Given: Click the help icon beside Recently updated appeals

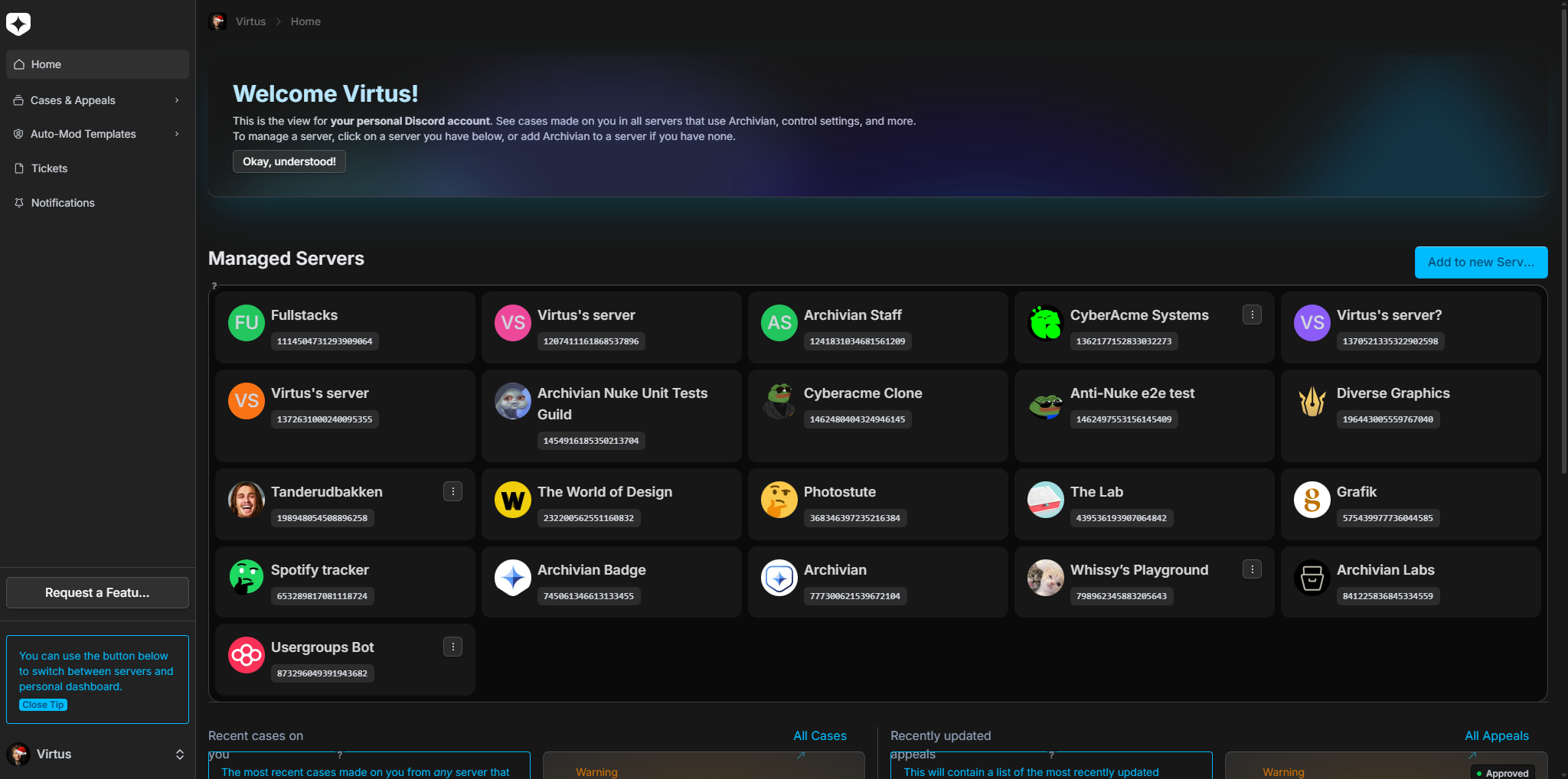Looking at the screenshot, I should click(1052, 755).
